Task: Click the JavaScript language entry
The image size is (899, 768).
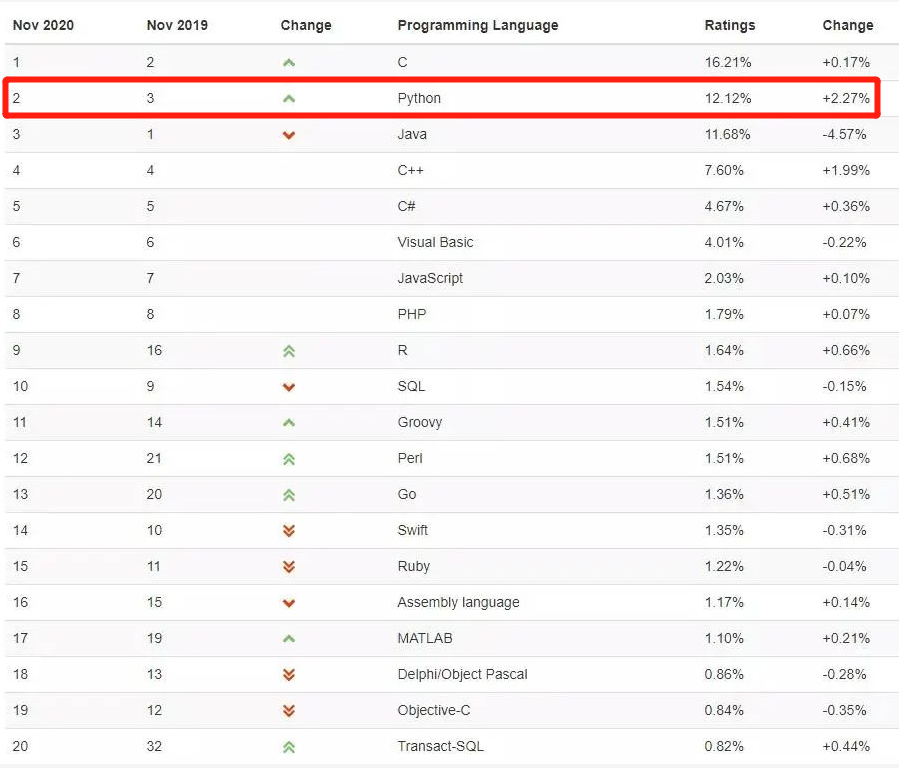Action: pos(430,279)
